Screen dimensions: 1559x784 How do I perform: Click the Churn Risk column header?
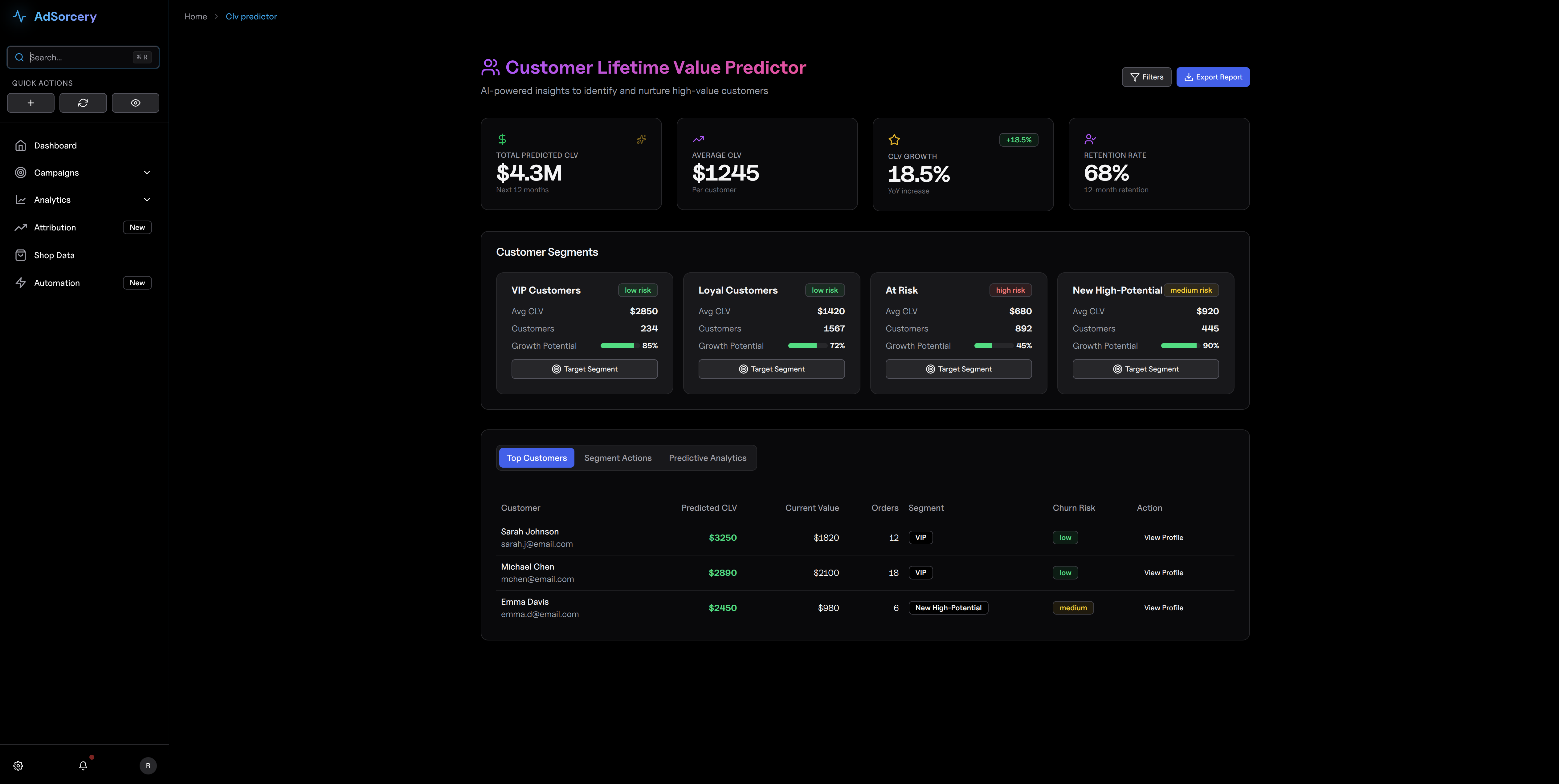click(1074, 508)
